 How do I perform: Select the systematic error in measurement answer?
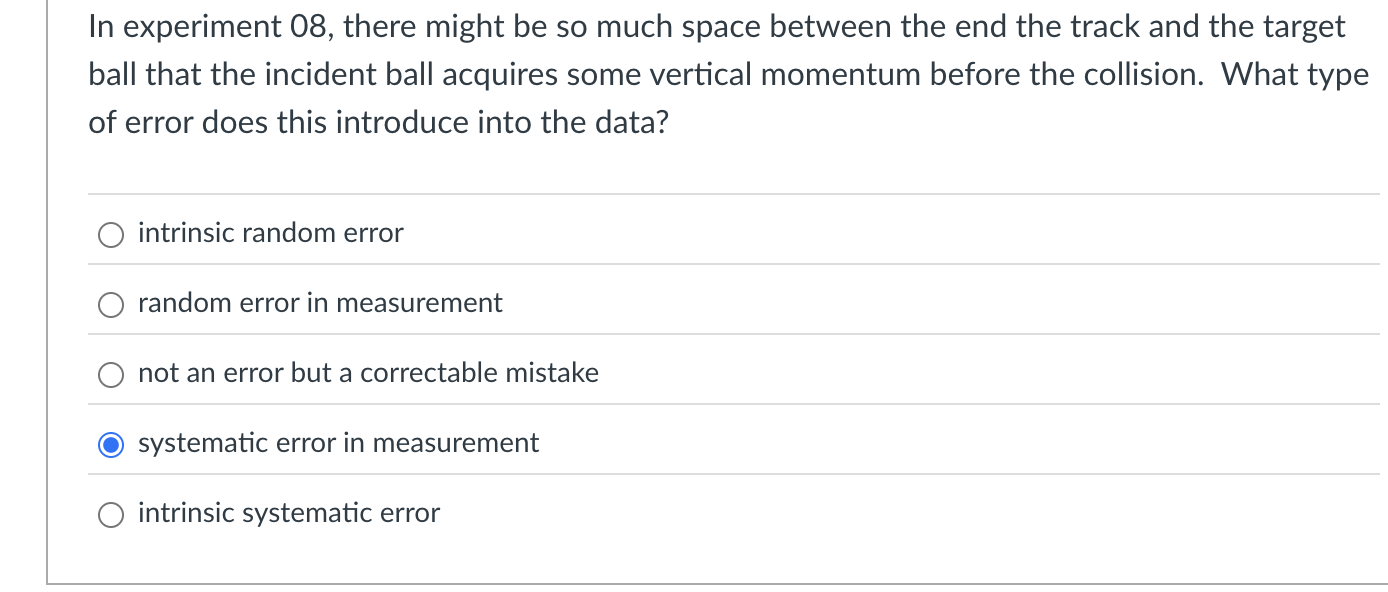pos(111,444)
